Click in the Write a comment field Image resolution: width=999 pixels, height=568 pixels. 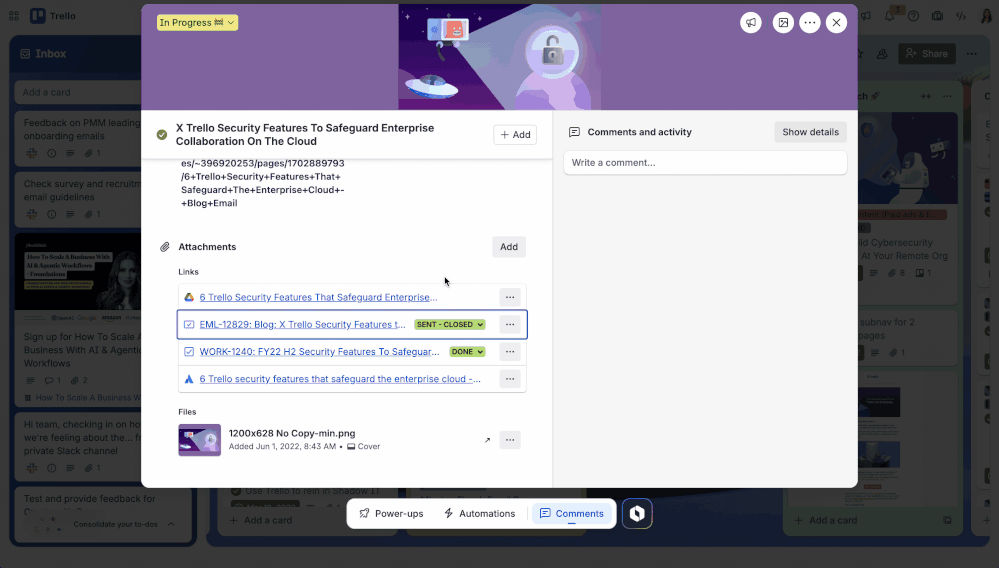705,162
